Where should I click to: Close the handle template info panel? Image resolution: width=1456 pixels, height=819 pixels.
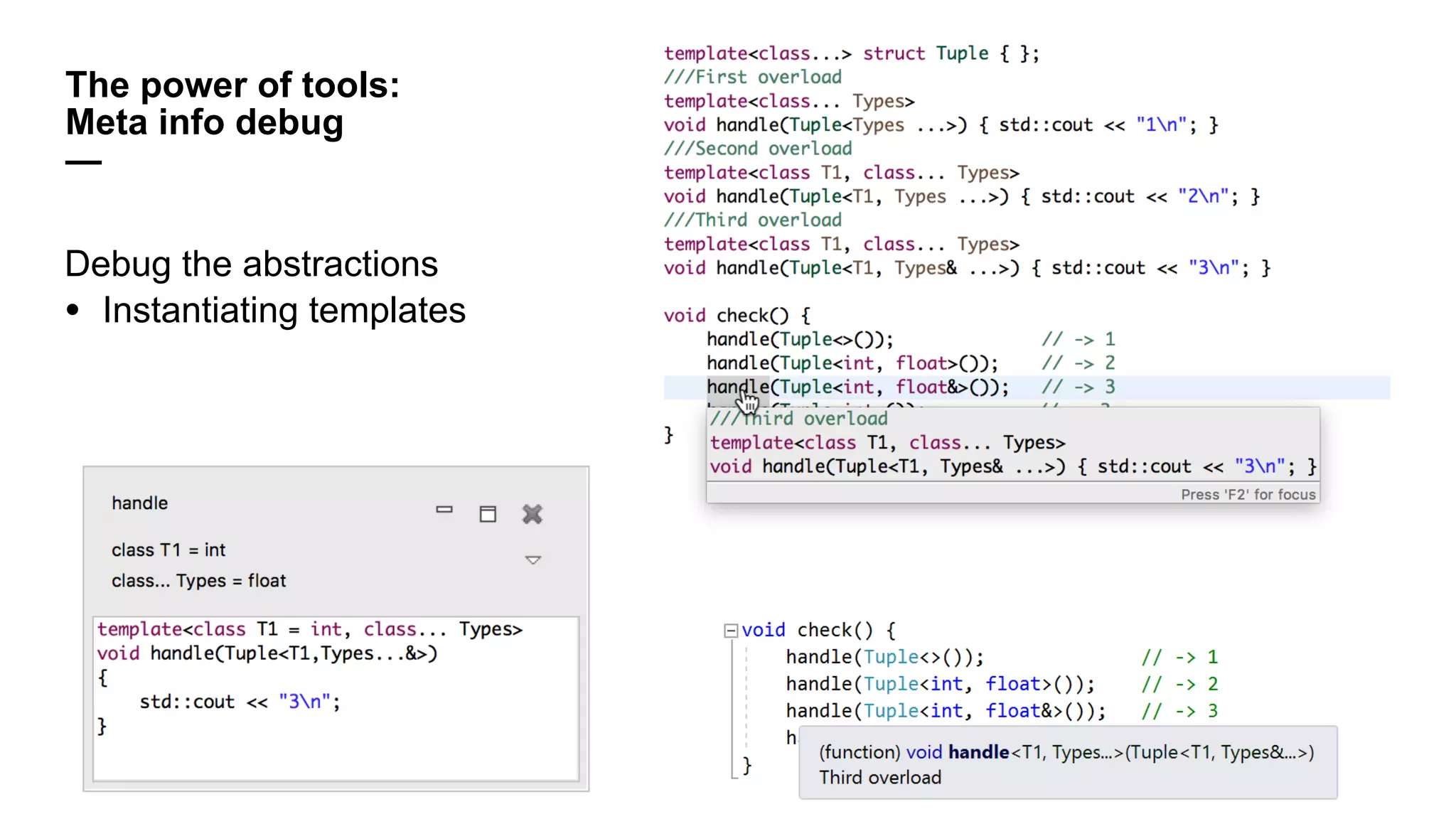point(532,514)
